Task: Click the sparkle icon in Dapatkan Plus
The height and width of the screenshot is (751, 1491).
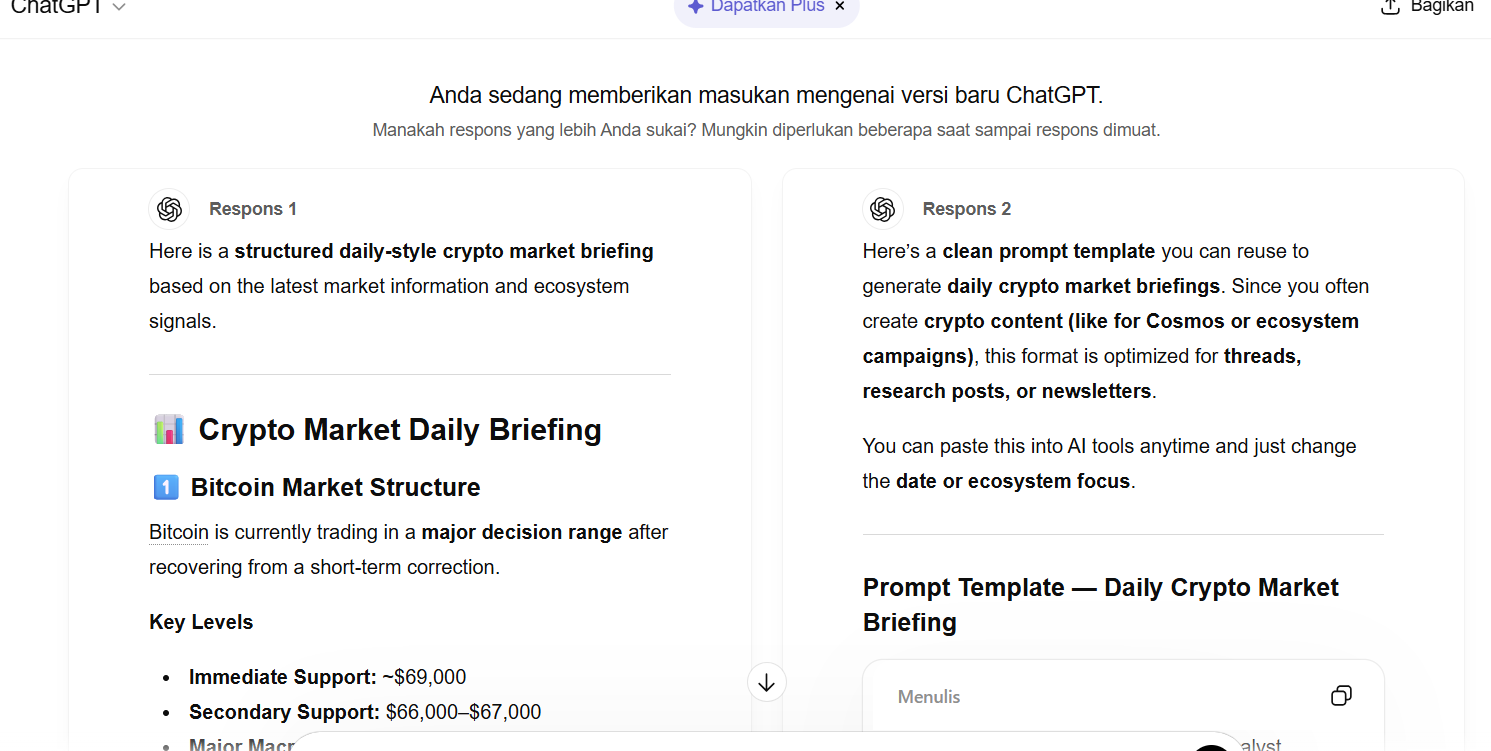Action: pos(696,6)
